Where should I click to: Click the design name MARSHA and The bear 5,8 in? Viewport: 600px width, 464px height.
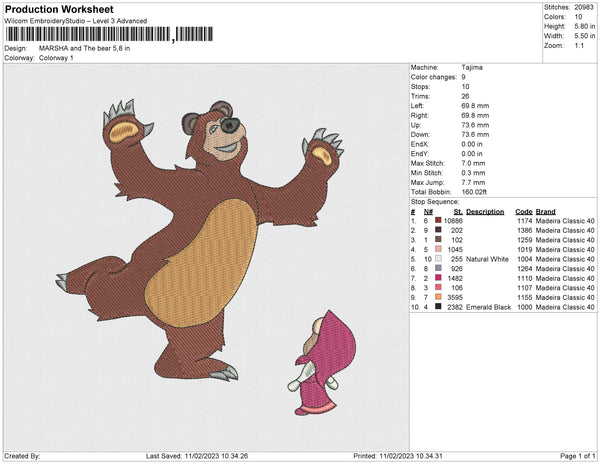click(x=84, y=48)
